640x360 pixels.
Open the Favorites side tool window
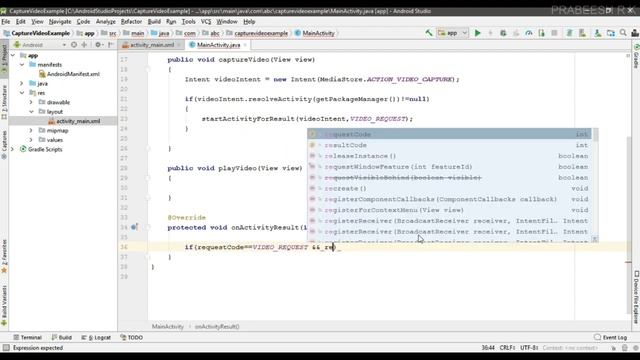4,256
